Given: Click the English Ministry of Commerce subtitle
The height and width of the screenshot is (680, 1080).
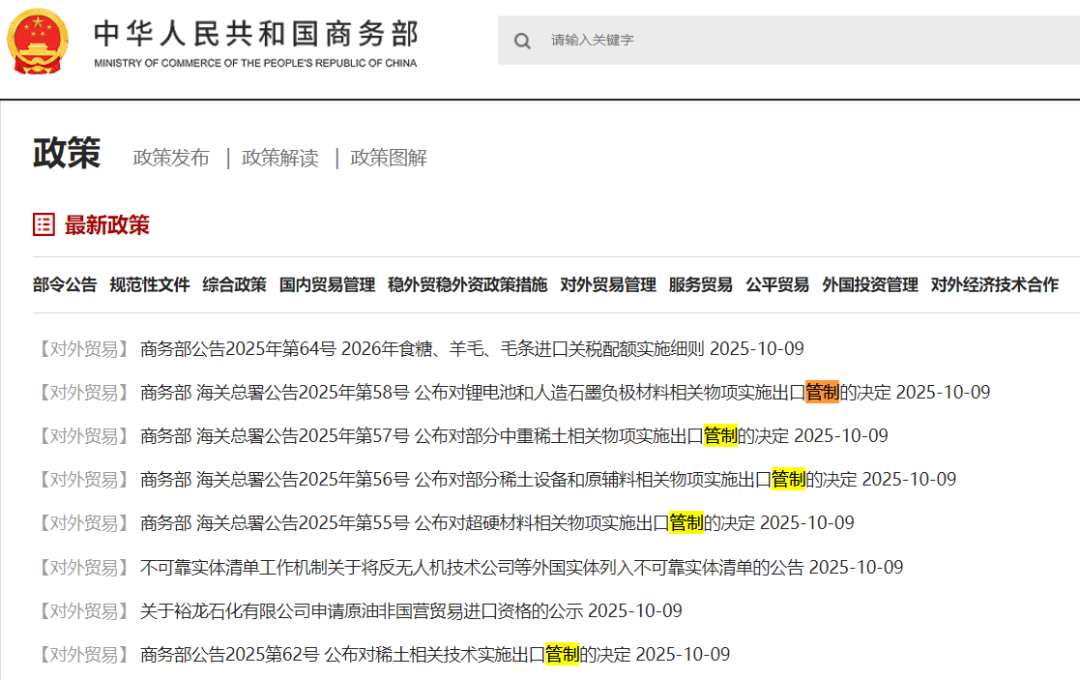Looking at the screenshot, I should click(256, 63).
